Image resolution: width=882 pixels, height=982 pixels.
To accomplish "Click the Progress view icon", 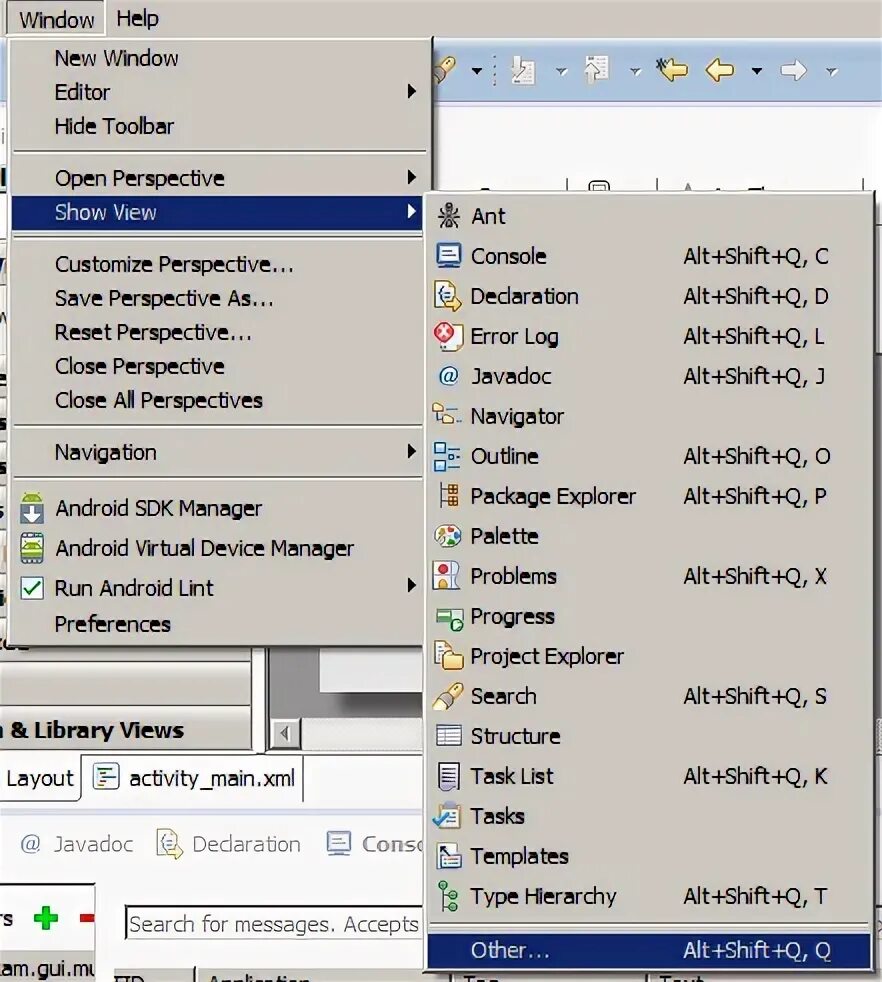I will pyautogui.click(x=449, y=618).
